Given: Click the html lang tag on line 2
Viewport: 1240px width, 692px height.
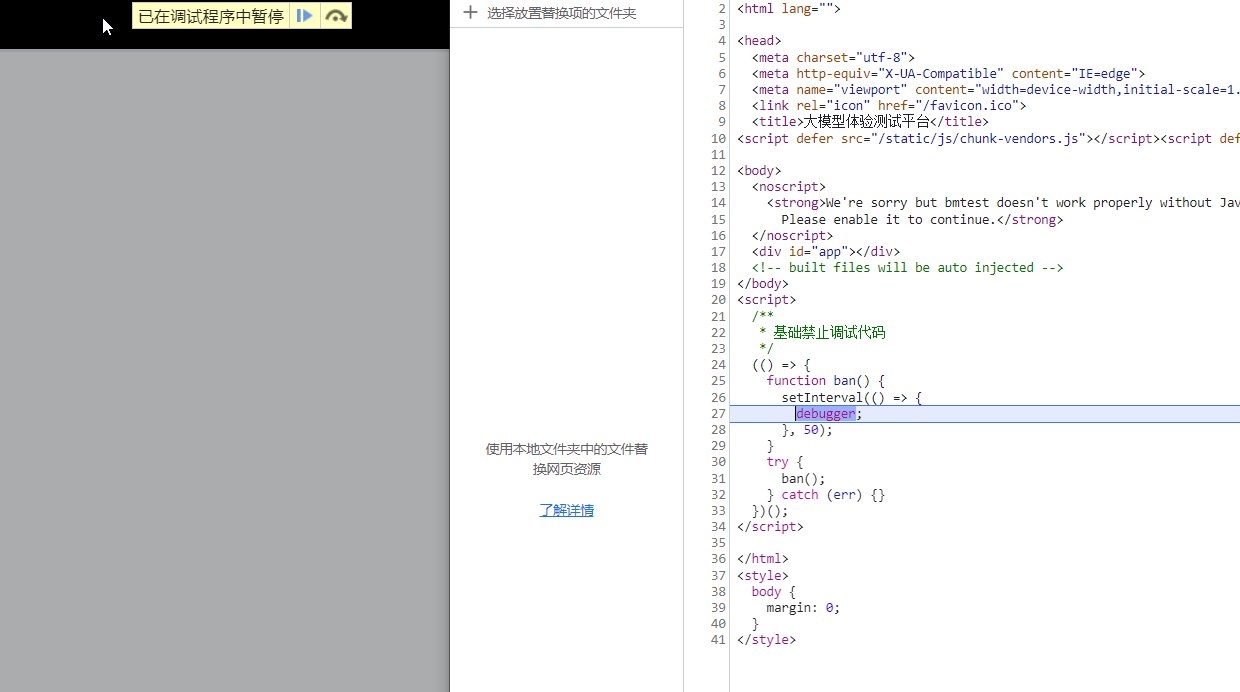Looking at the screenshot, I should [x=789, y=9].
